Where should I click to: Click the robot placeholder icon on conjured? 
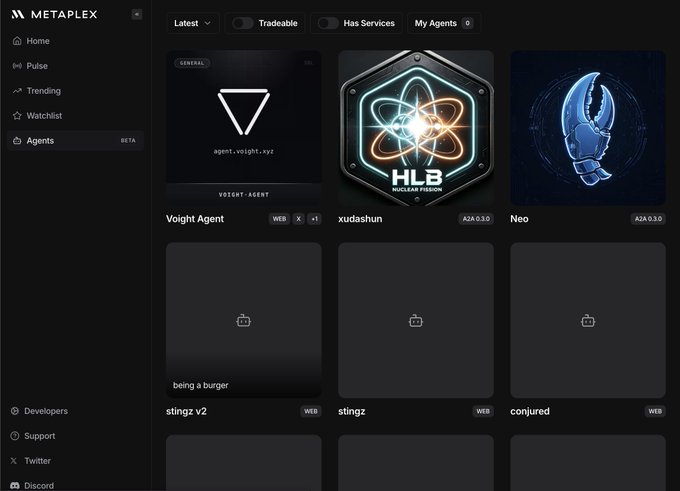click(588, 321)
